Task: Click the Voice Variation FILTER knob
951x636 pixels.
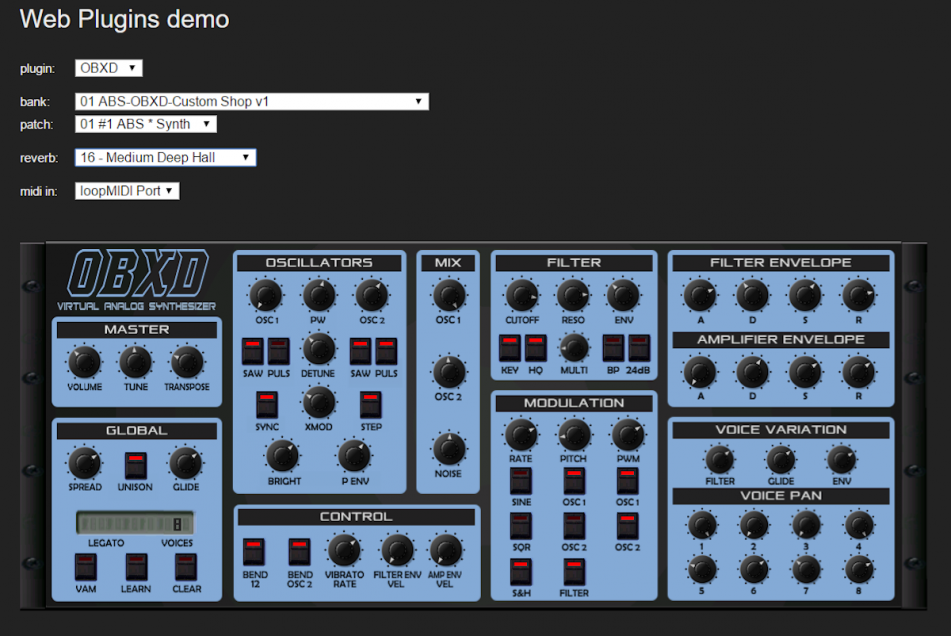Action: (x=719, y=460)
